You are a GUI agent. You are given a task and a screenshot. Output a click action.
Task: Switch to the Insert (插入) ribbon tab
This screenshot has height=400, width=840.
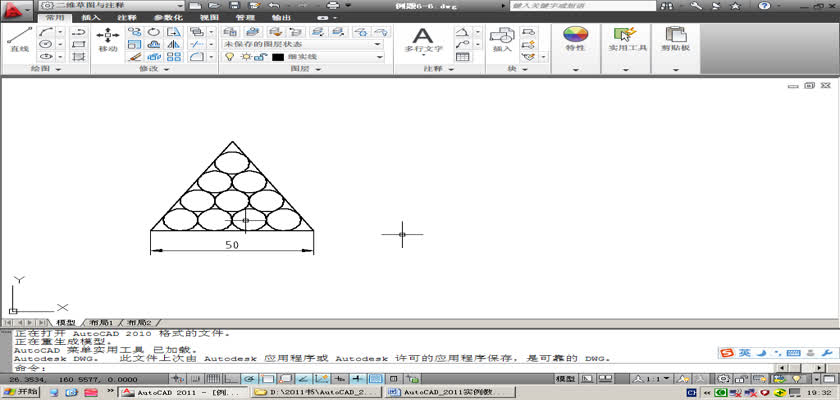(90, 18)
